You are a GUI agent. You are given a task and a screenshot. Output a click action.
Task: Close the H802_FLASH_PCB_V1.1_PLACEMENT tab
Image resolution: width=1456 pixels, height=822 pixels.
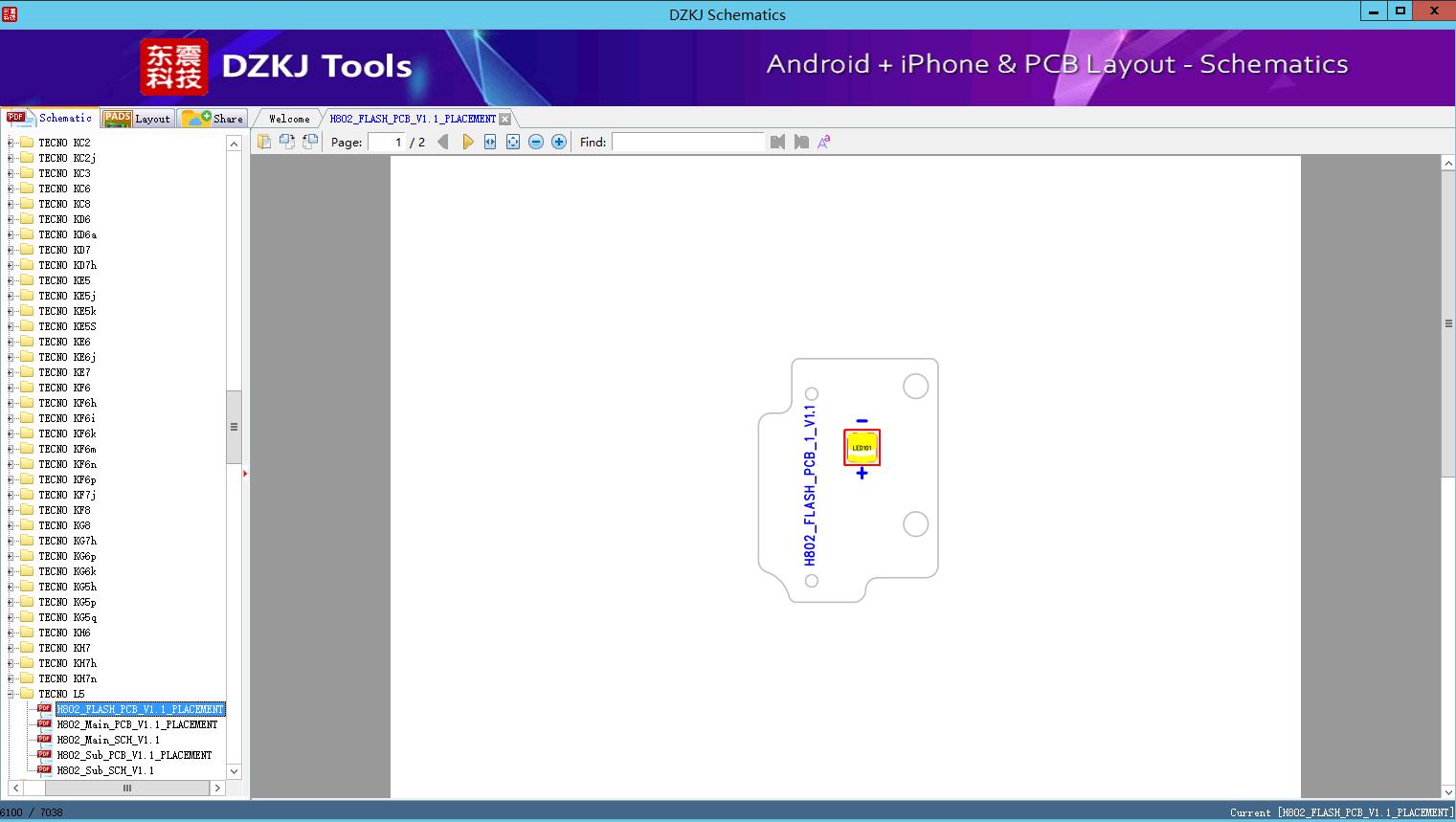tap(505, 119)
